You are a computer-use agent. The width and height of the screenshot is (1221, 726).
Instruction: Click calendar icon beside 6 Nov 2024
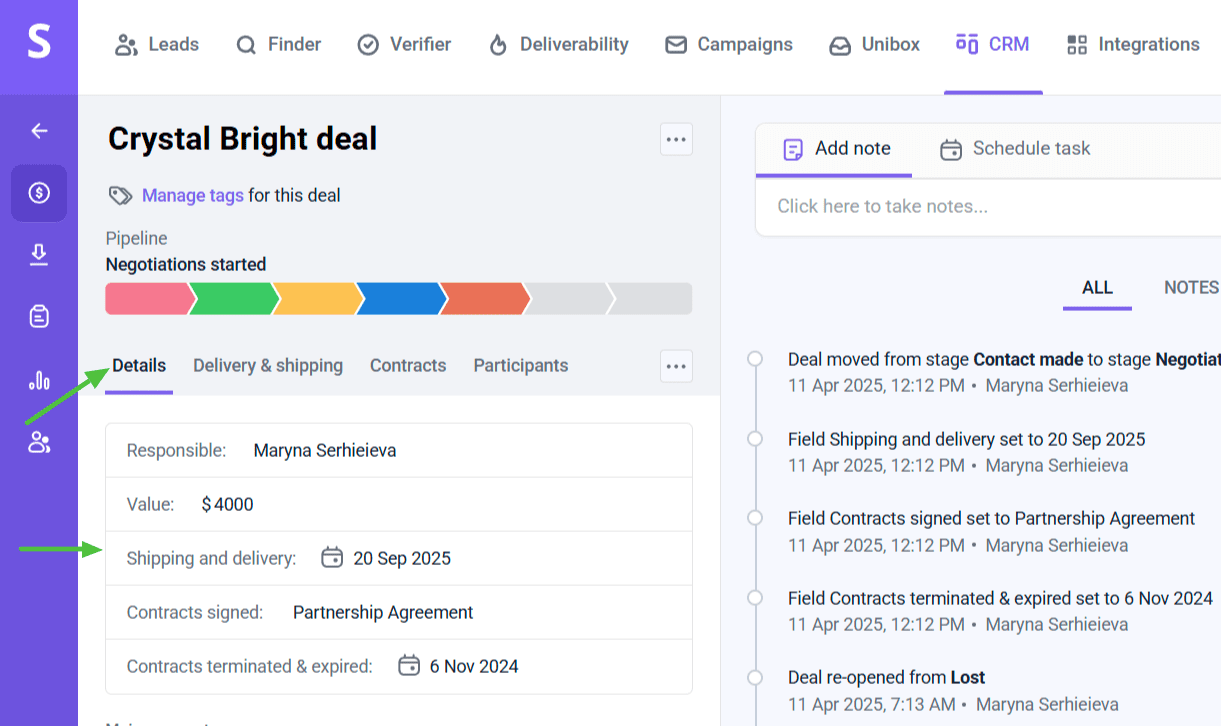click(408, 666)
